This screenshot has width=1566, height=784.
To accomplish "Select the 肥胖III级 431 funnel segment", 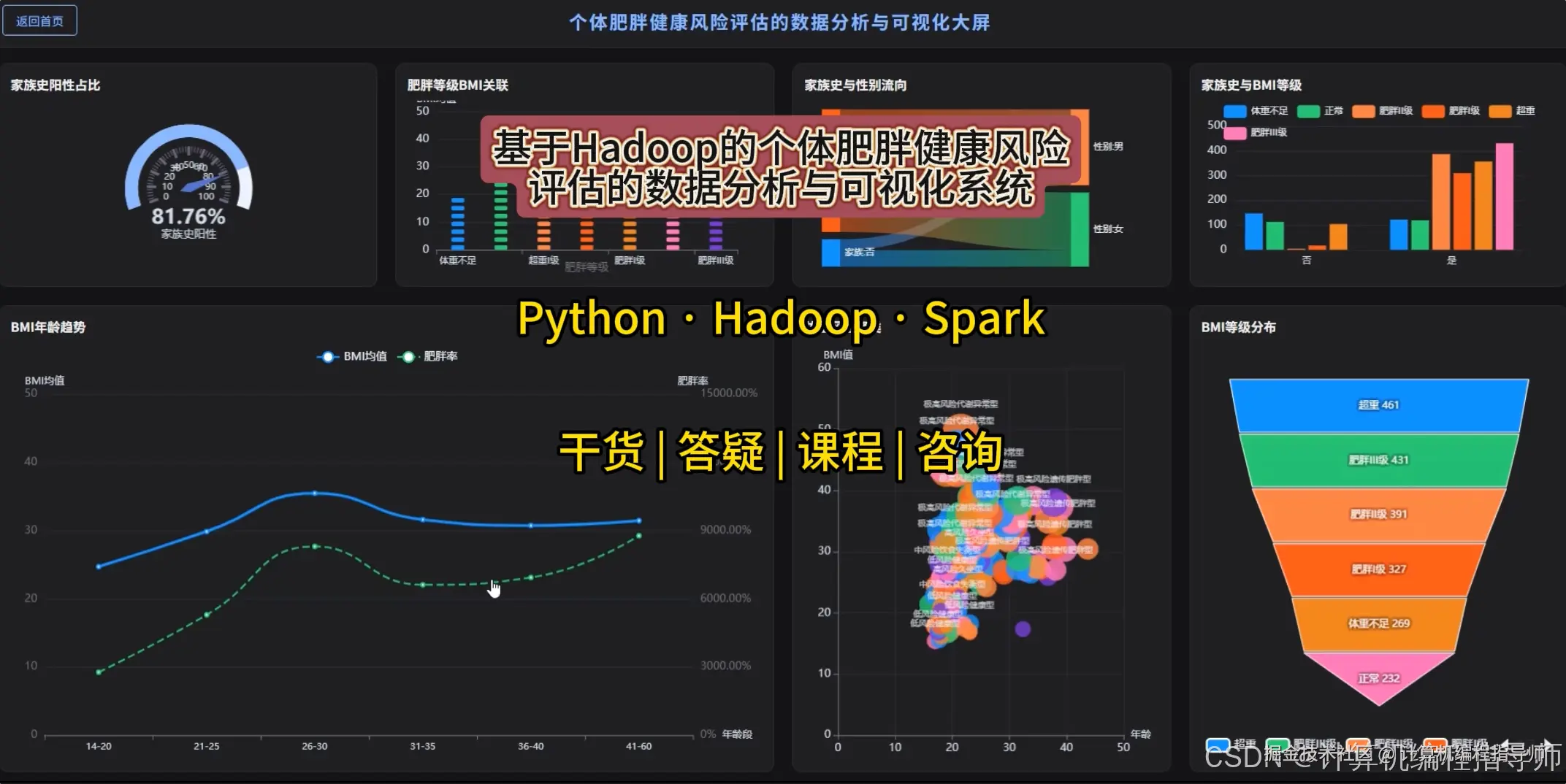I will coord(1378,460).
